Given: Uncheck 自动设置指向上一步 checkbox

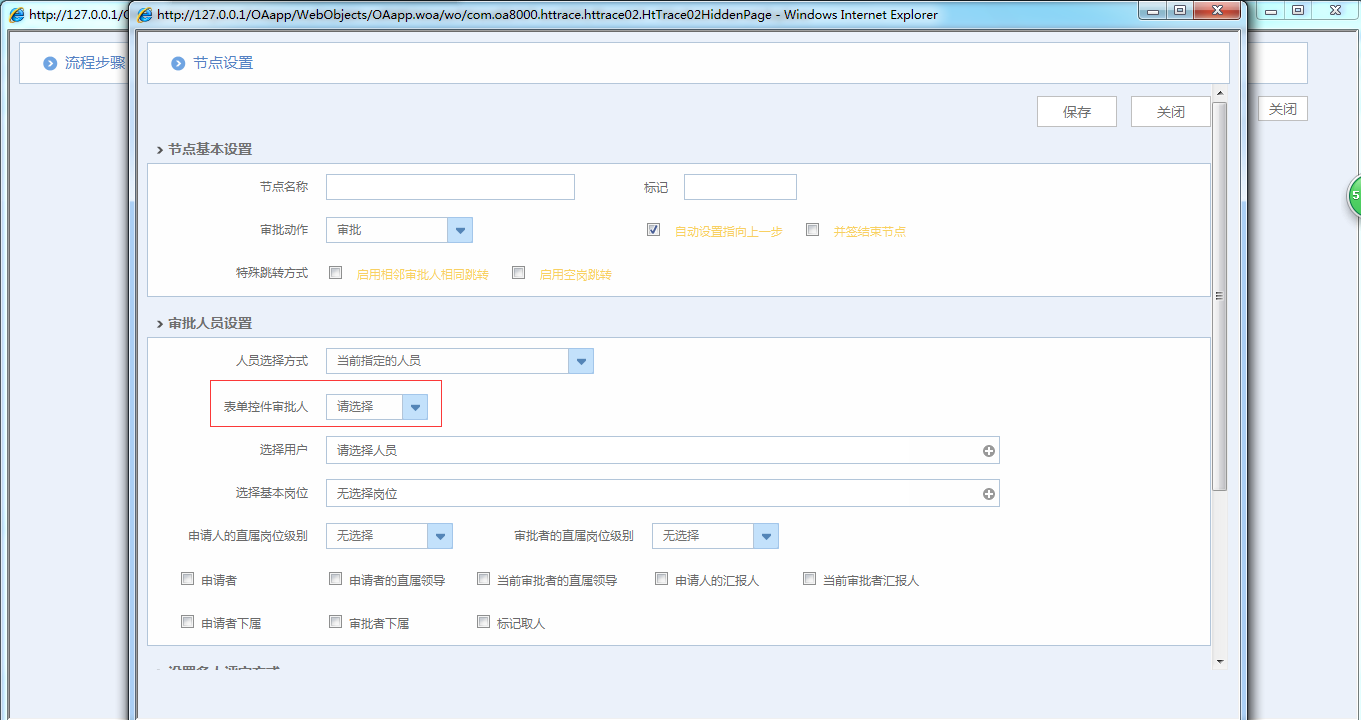Looking at the screenshot, I should point(653,230).
